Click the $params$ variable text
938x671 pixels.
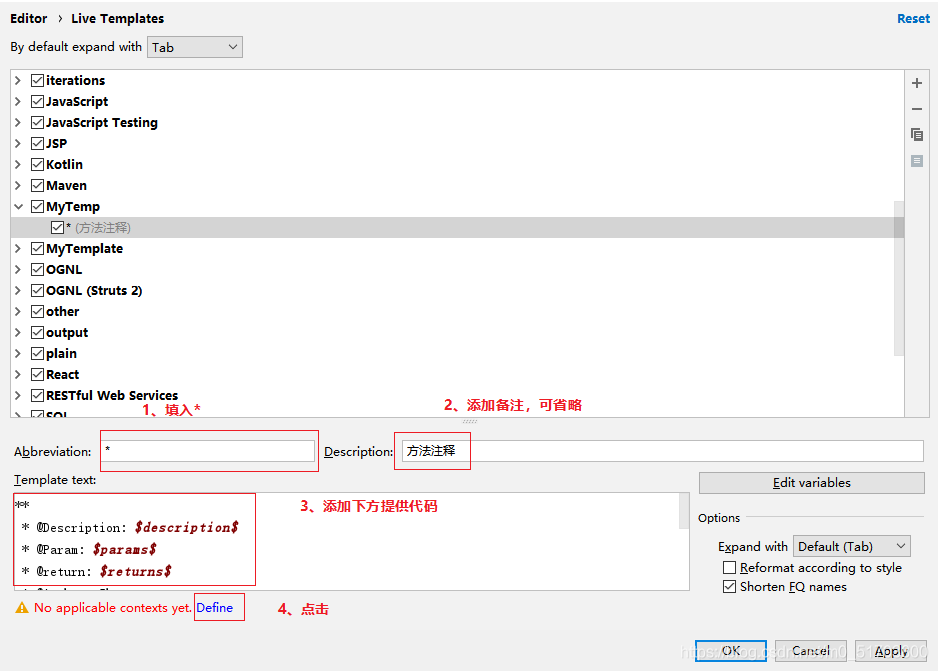[x=124, y=549]
